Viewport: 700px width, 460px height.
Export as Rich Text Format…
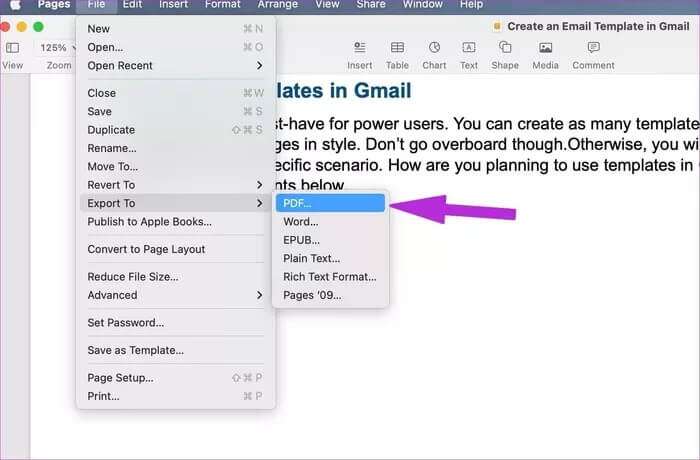tap(330, 277)
